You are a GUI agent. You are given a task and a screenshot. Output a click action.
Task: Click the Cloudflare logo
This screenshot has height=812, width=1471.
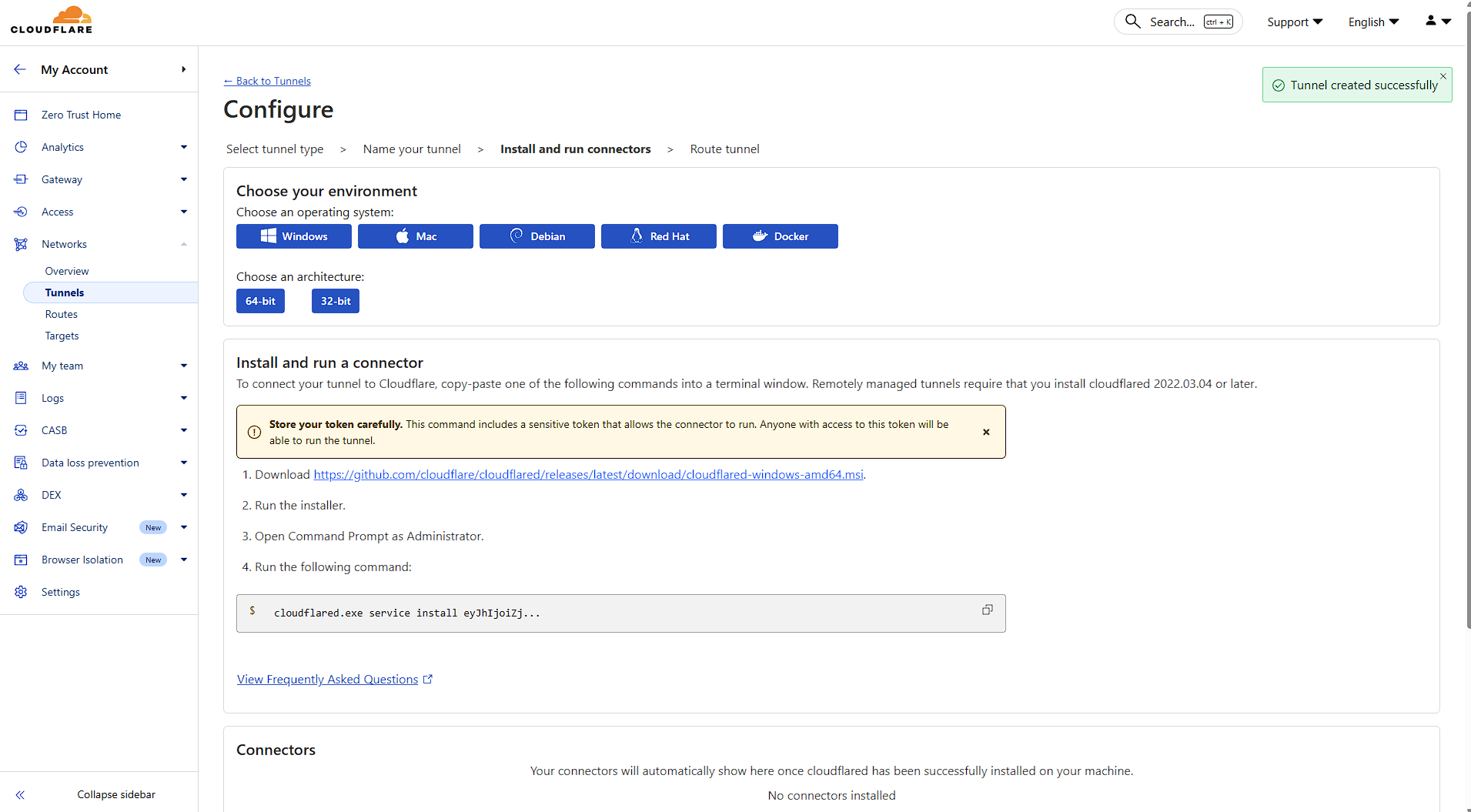coord(52,20)
